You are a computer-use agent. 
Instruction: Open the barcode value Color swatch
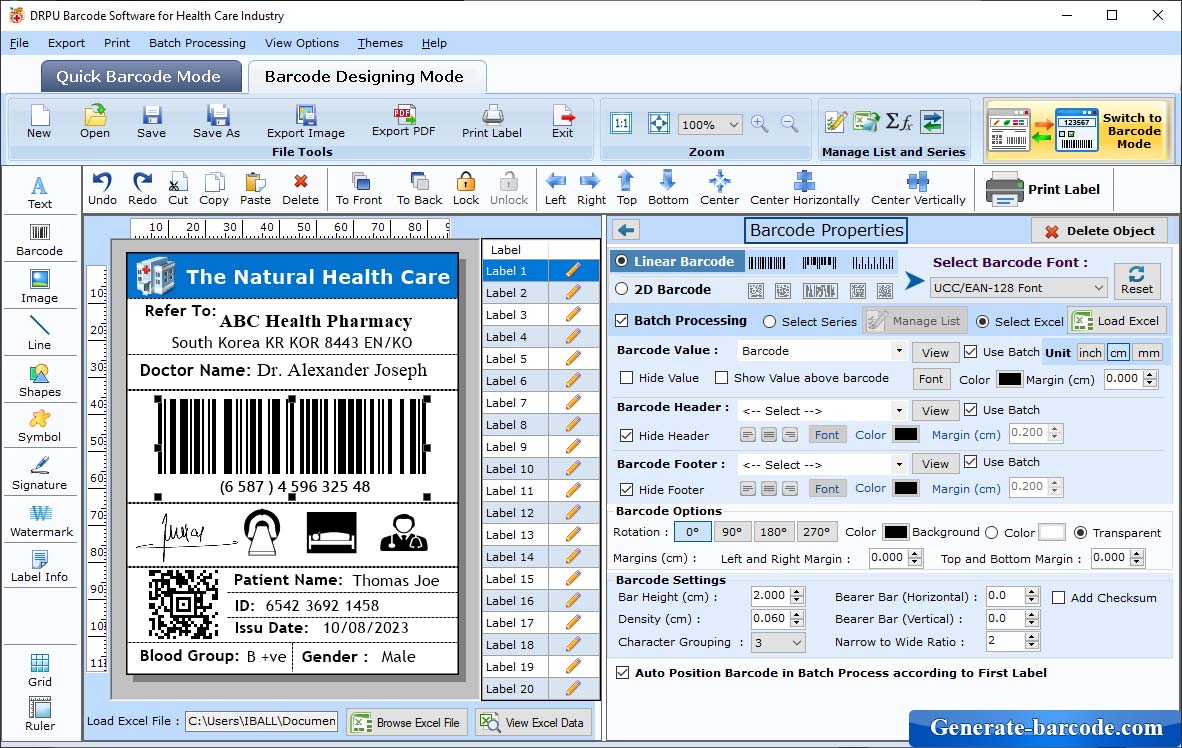pyautogui.click(x=1009, y=379)
